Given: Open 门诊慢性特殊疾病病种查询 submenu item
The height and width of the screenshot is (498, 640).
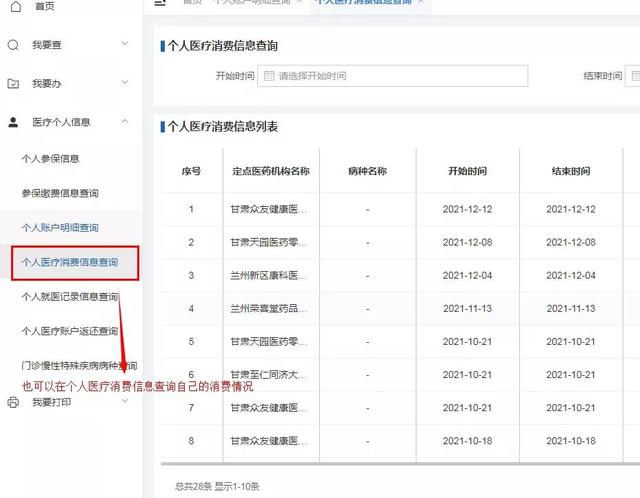Looking at the screenshot, I should pyautogui.click(x=79, y=365).
